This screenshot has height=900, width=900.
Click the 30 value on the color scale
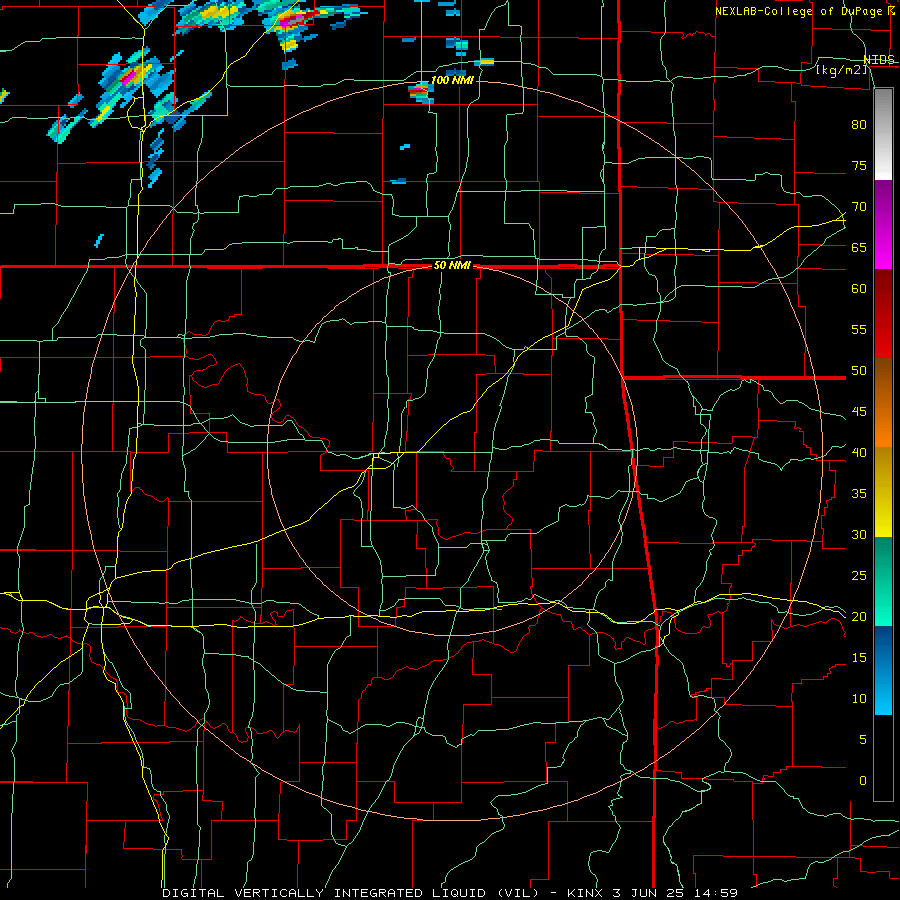[x=859, y=534]
